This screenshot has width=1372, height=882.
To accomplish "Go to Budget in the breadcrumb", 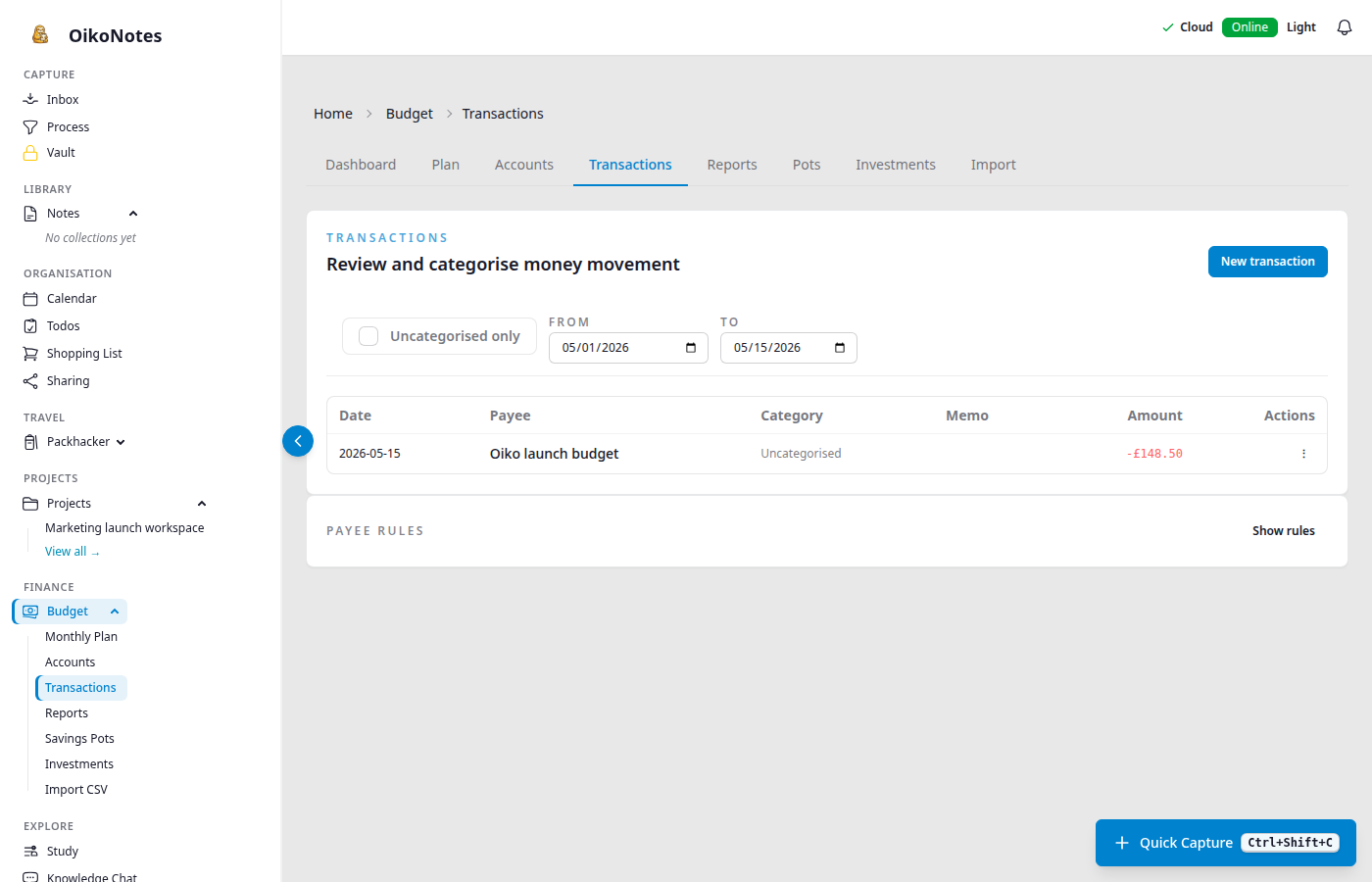I will pos(410,114).
